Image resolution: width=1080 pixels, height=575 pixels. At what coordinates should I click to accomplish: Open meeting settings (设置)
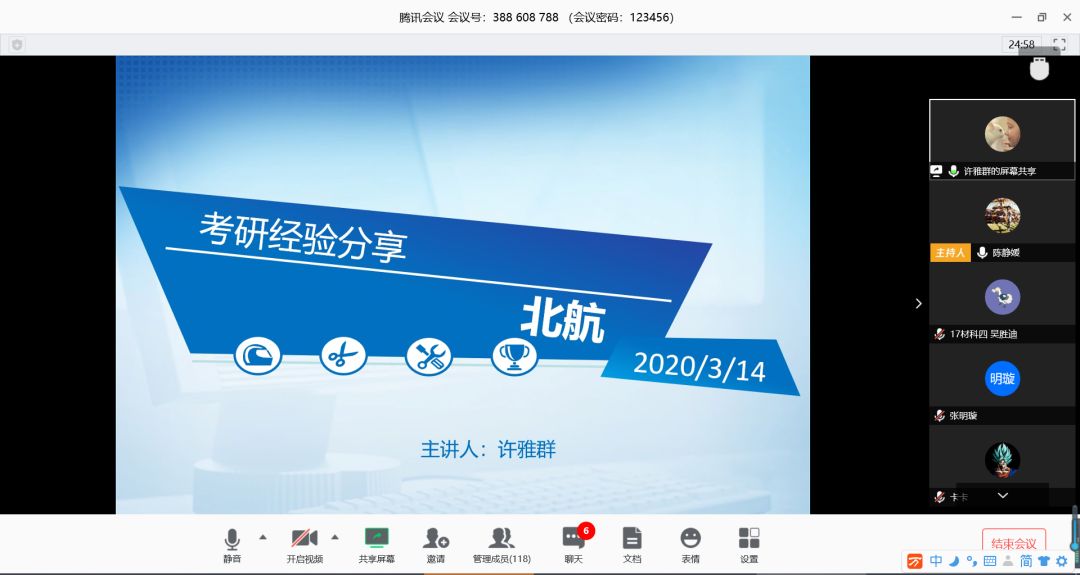749,544
